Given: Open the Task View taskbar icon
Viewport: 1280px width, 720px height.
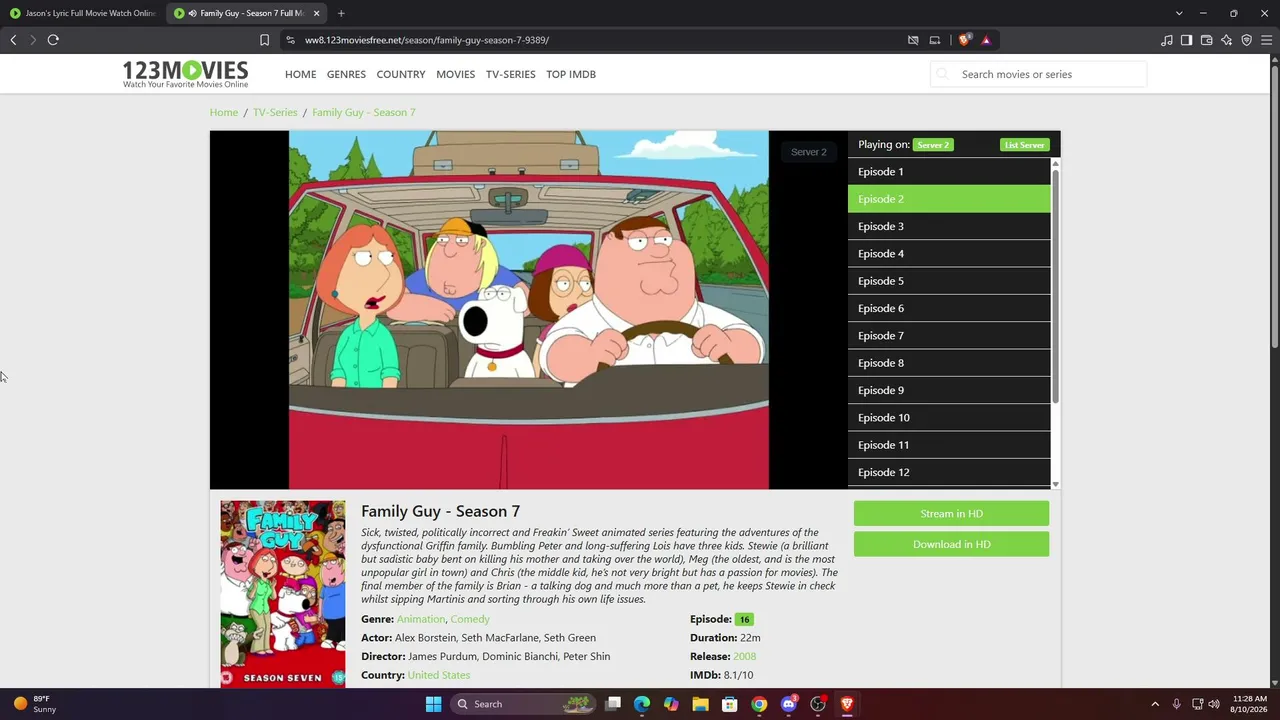Looking at the screenshot, I should pos(613,704).
